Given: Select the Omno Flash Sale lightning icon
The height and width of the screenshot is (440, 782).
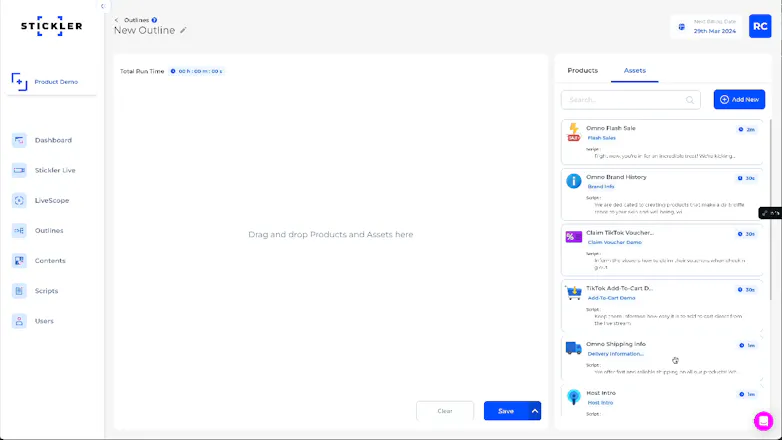Looking at the screenshot, I should (574, 132).
